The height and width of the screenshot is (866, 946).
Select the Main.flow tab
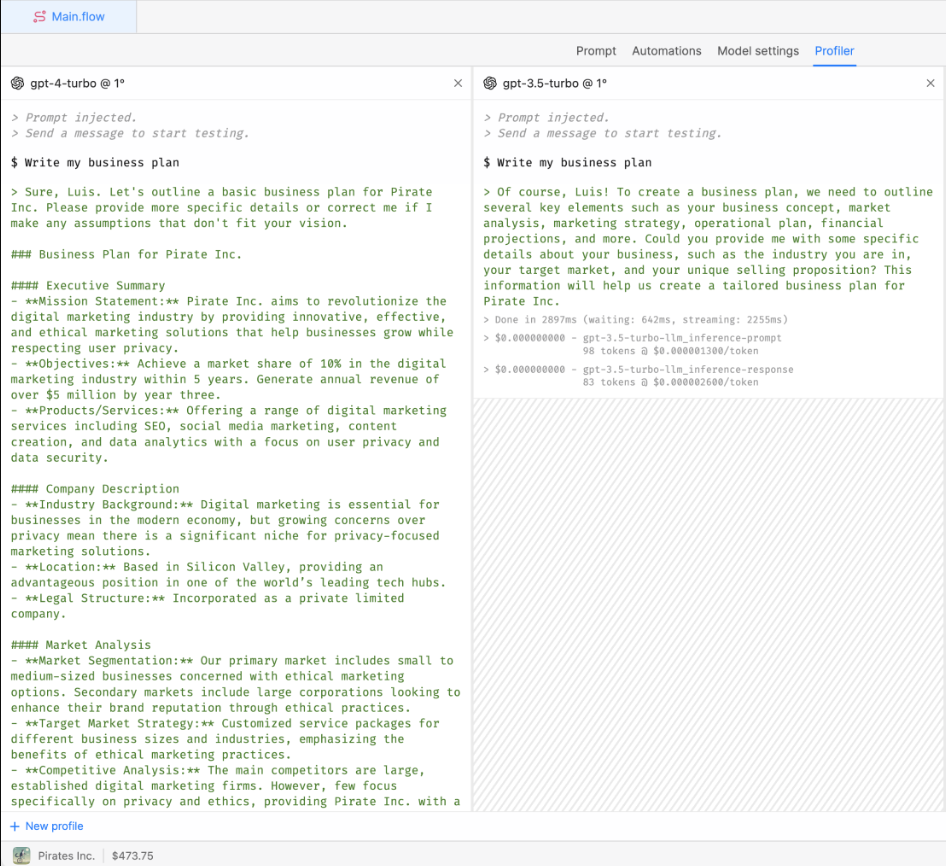pyautogui.click(x=68, y=16)
